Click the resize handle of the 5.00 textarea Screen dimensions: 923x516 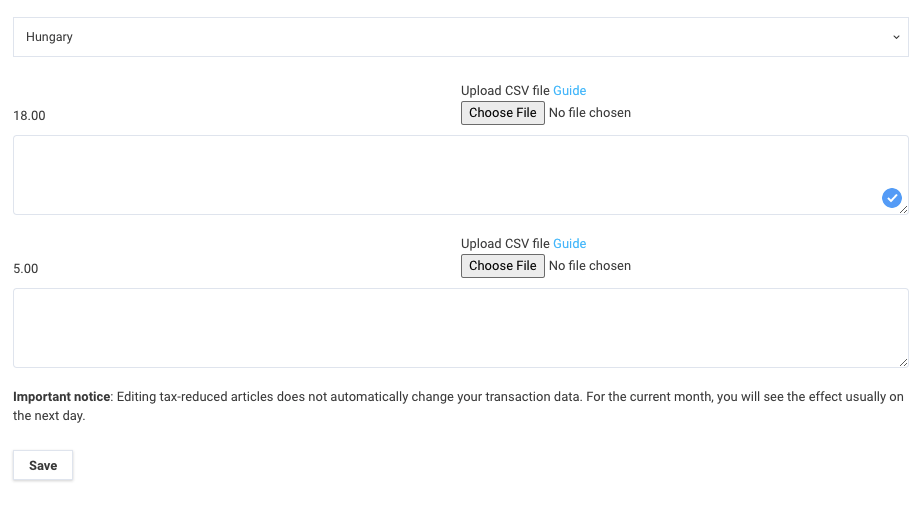click(x=904, y=362)
